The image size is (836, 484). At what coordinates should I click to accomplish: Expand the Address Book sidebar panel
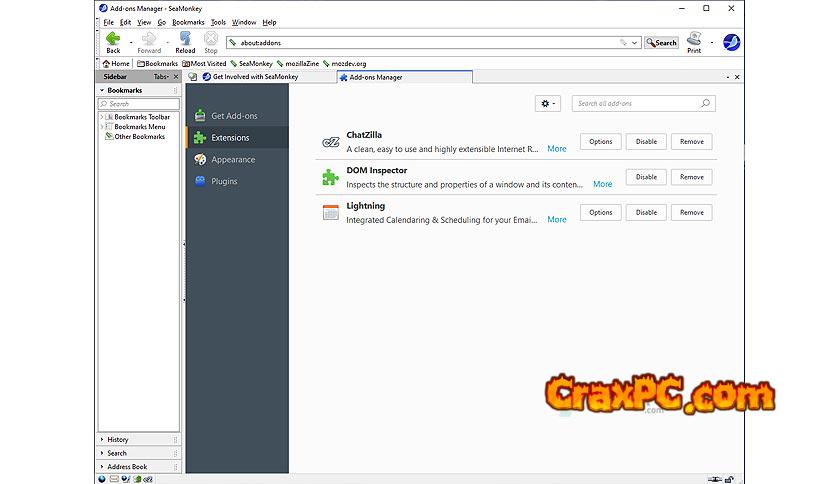click(139, 466)
